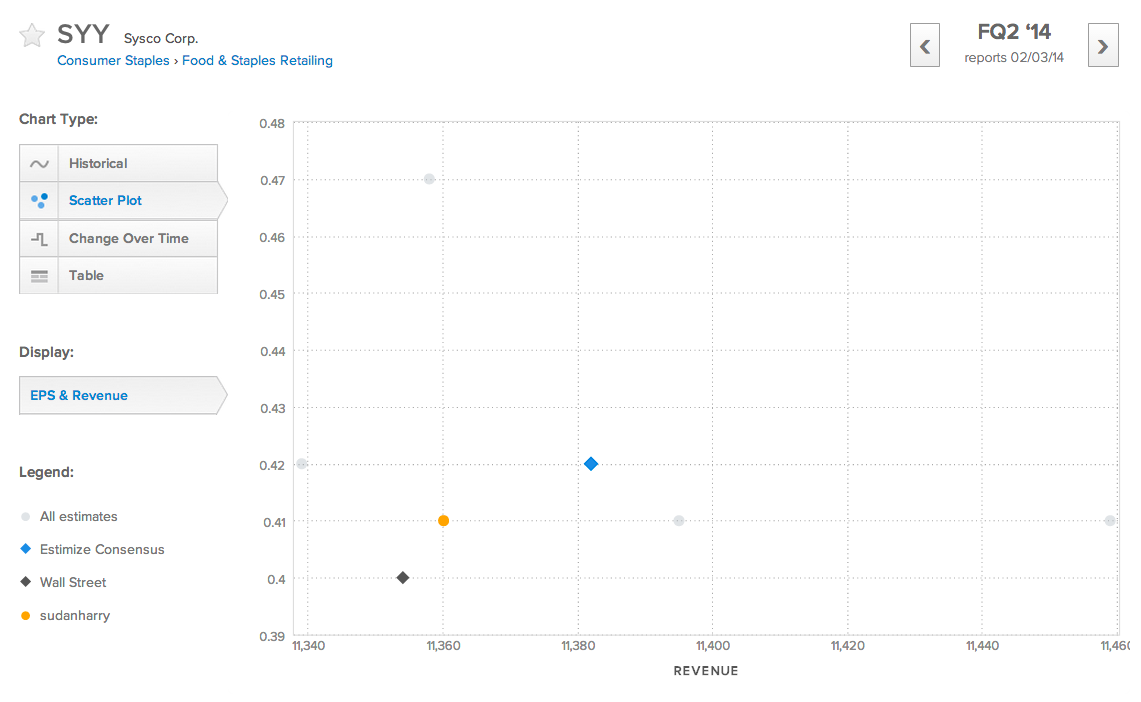Click the orange sudanharry data point

click(443, 521)
